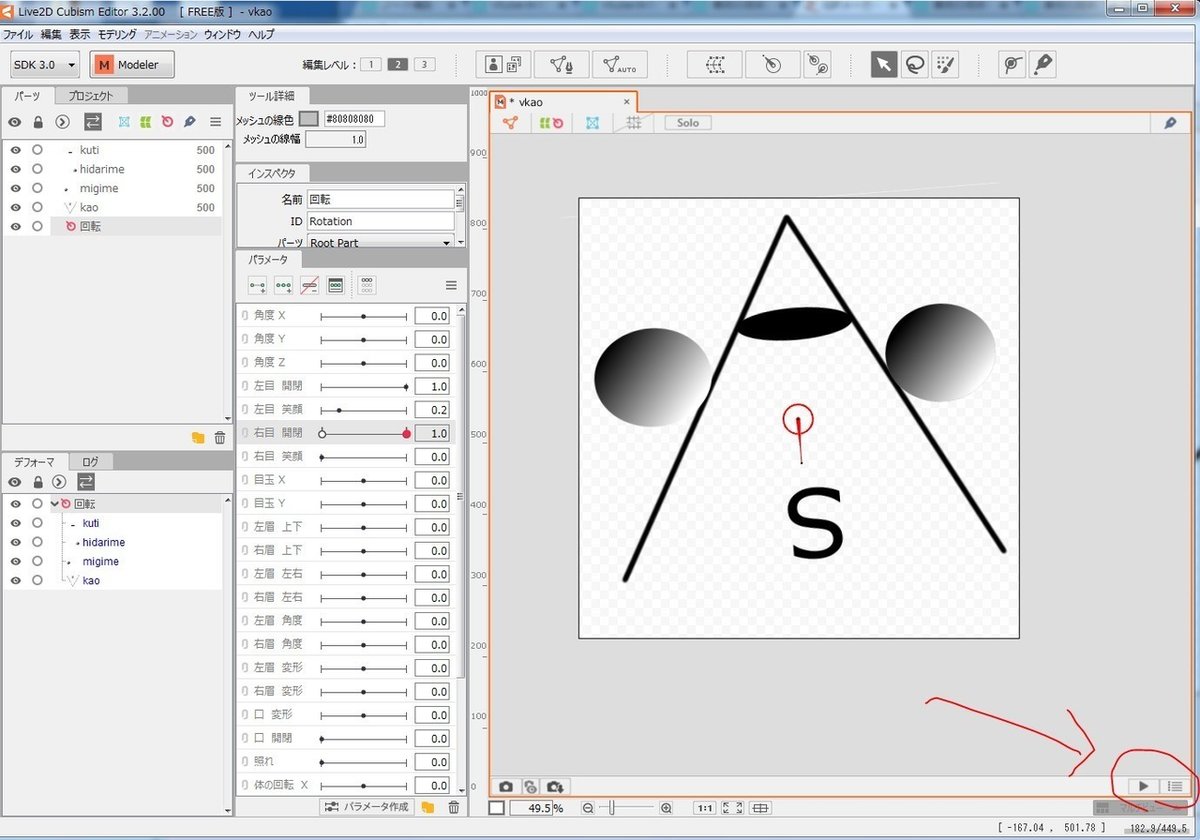Click the Modeler mode button
Image resolution: width=1200 pixels, height=840 pixels.
[133, 65]
